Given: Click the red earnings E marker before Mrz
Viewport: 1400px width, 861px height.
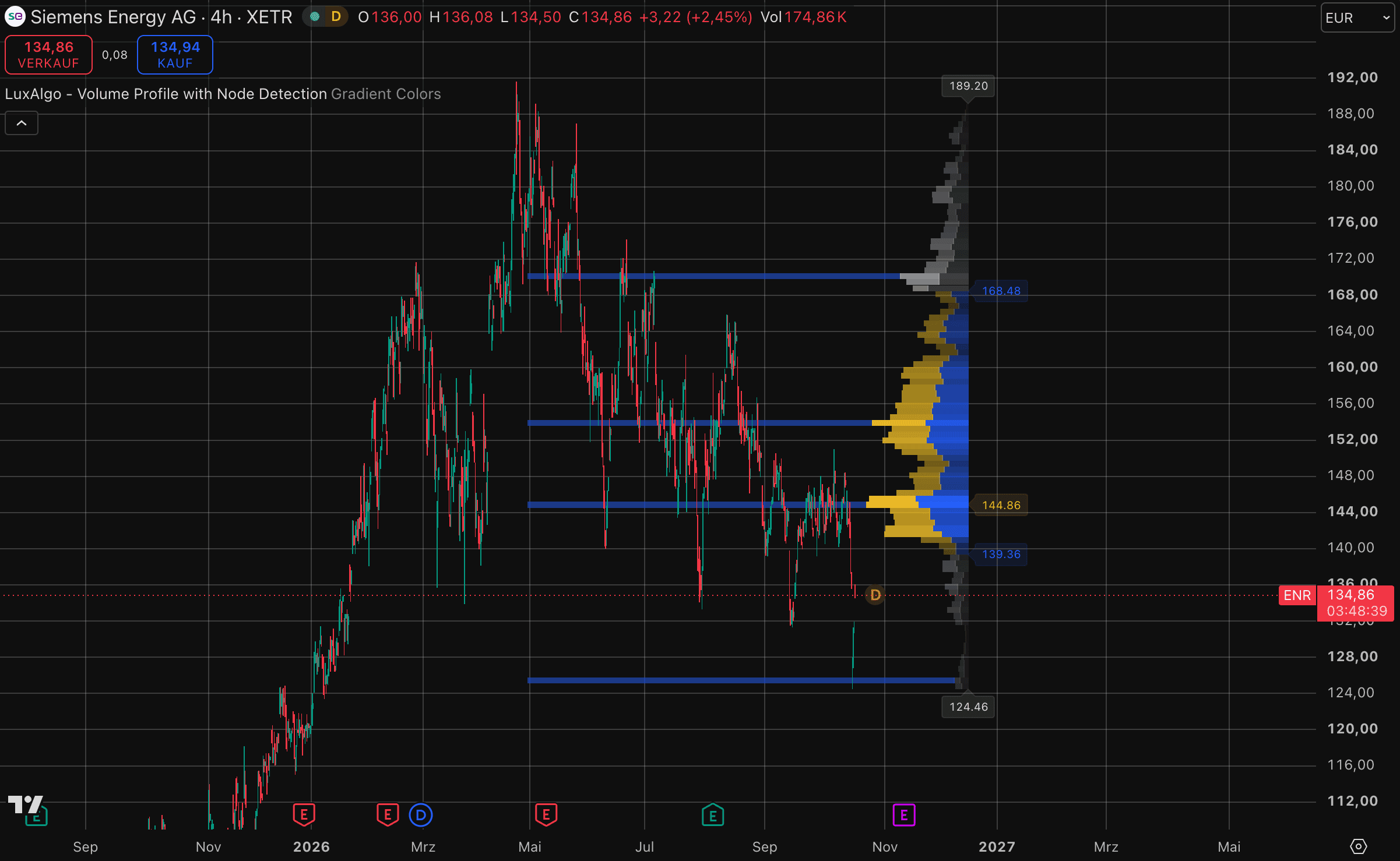Looking at the screenshot, I should pyautogui.click(x=388, y=815).
